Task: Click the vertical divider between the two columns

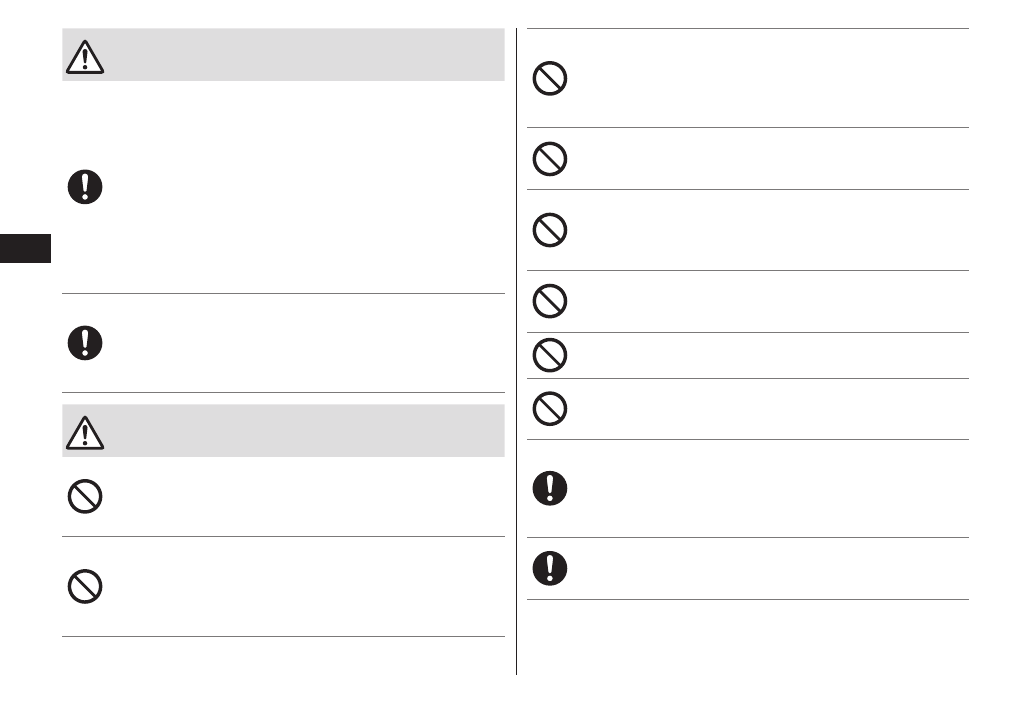Action: pos(517,350)
